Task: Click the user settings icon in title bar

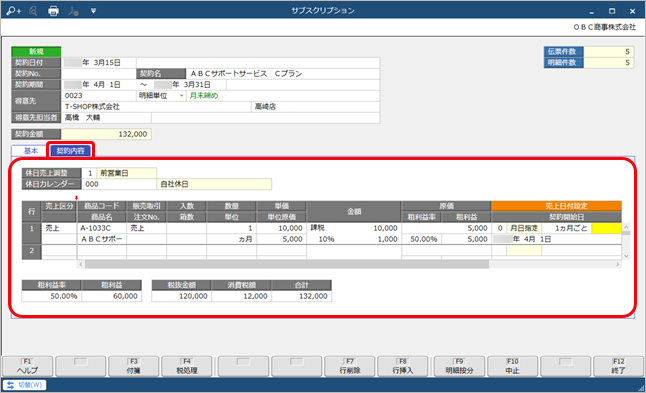Action: (74, 11)
